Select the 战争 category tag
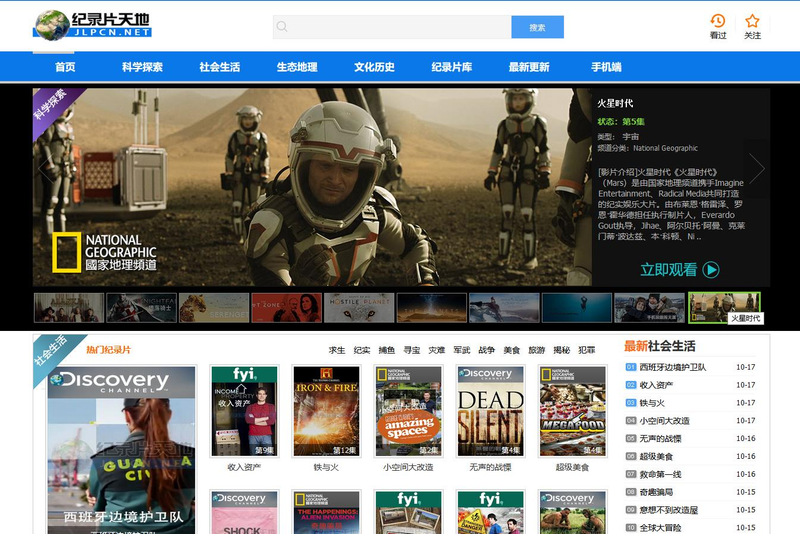800x534 pixels. (x=486, y=350)
